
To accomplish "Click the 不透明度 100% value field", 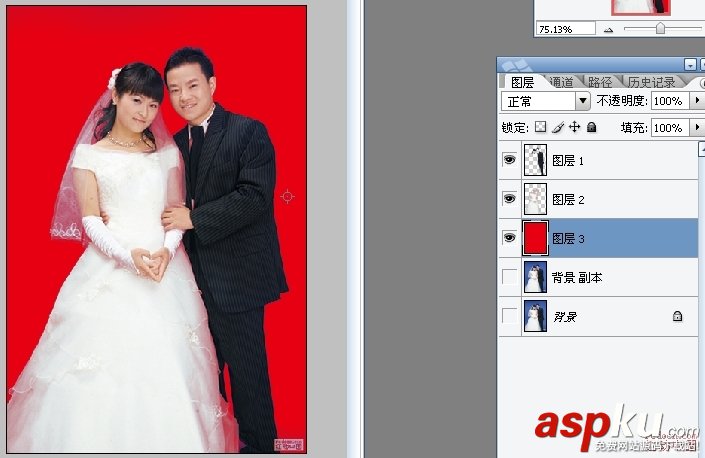I will [669, 101].
